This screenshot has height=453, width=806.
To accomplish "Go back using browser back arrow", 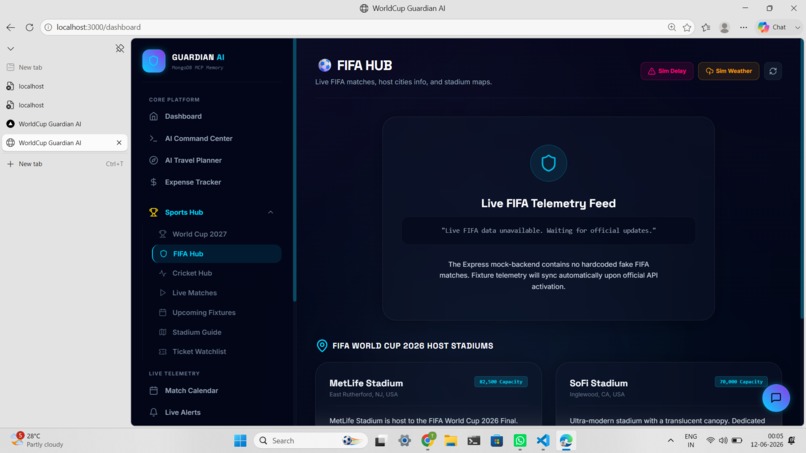I will click(x=11, y=27).
